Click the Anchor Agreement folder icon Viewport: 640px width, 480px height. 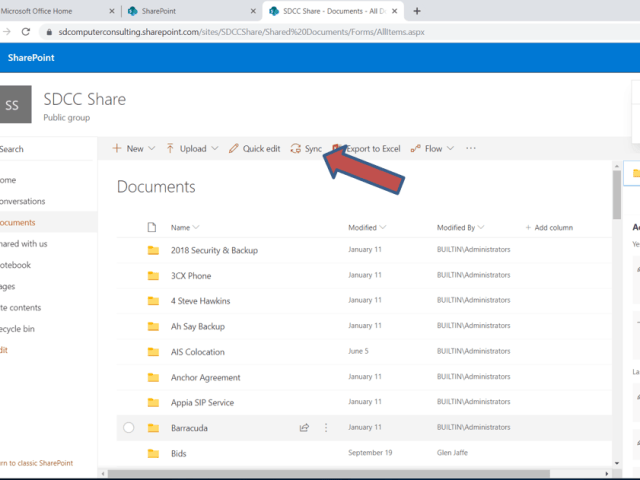153,378
